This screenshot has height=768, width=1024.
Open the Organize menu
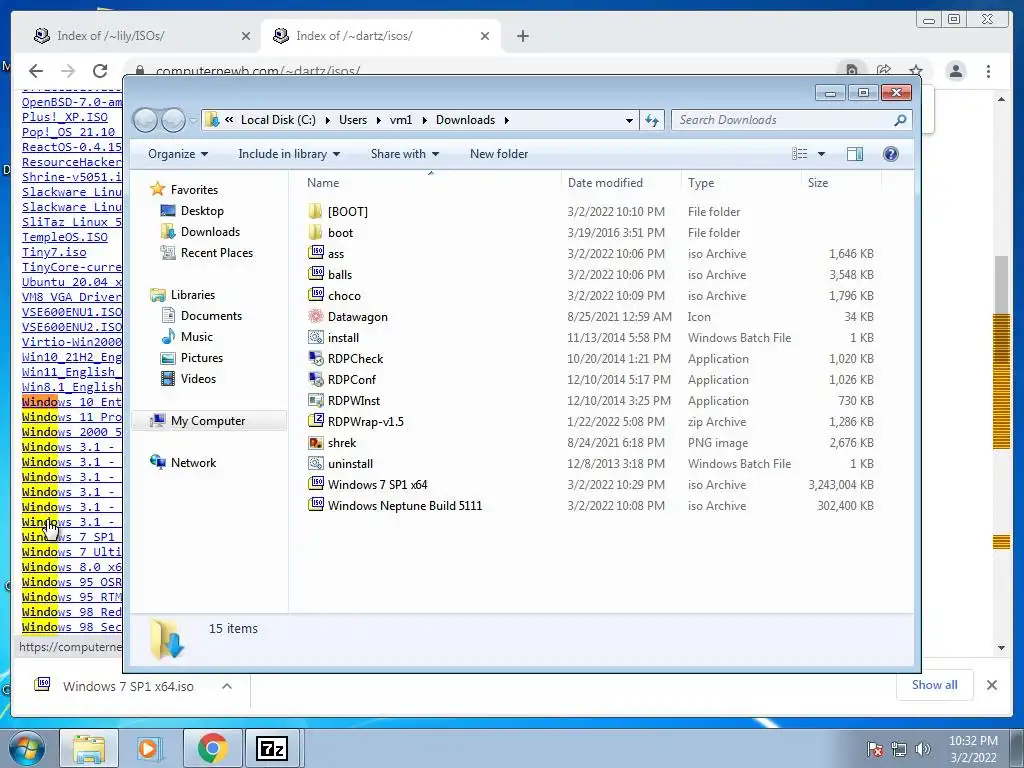[178, 154]
